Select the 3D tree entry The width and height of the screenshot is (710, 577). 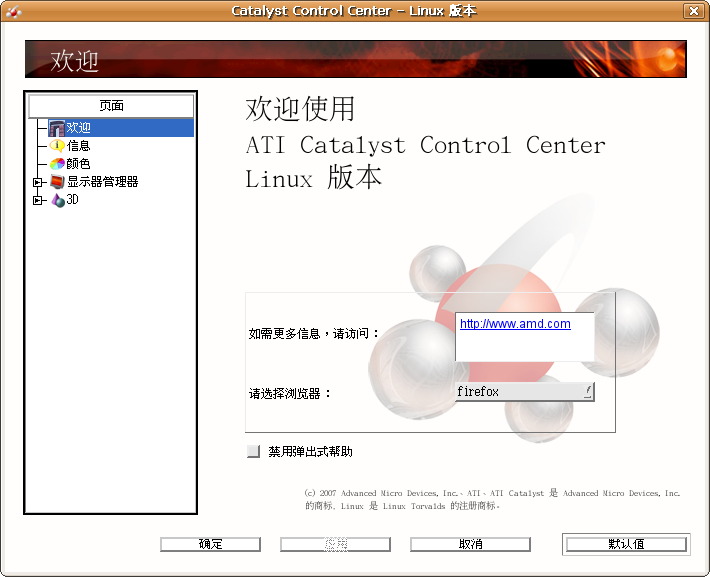(72, 200)
